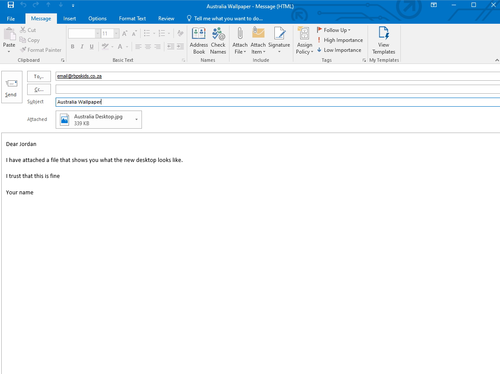The height and width of the screenshot is (374, 500).
Task: Click the Redo arrow in the quick access toolbar
Action: [36, 5]
